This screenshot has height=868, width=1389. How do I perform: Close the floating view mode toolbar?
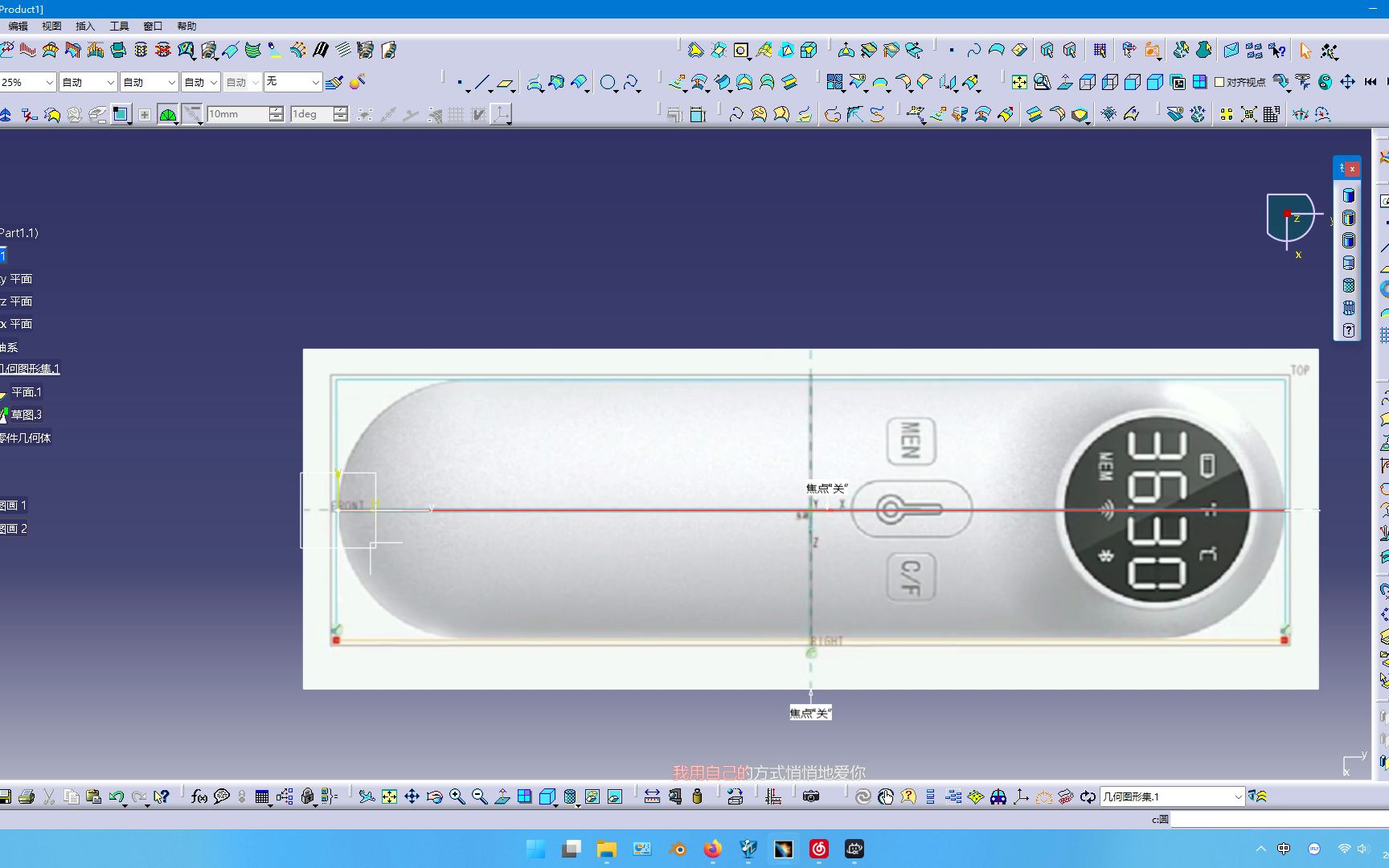pyautogui.click(x=1353, y=169)
